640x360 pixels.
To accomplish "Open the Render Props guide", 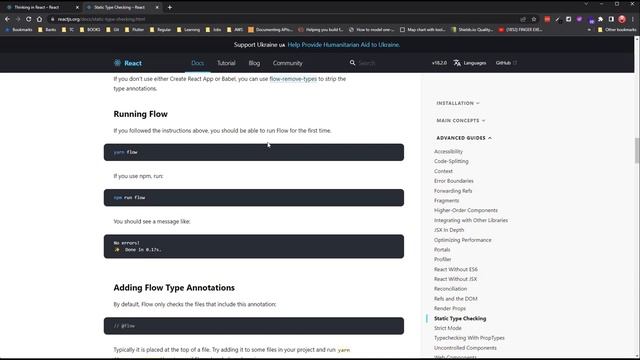I will click(450, 309).
